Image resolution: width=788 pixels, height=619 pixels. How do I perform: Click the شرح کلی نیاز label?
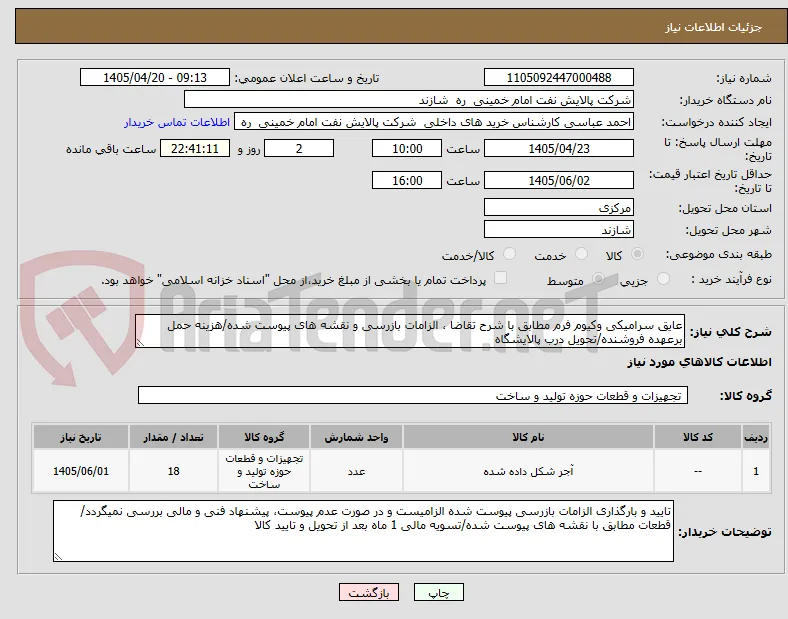coord(730,332)
